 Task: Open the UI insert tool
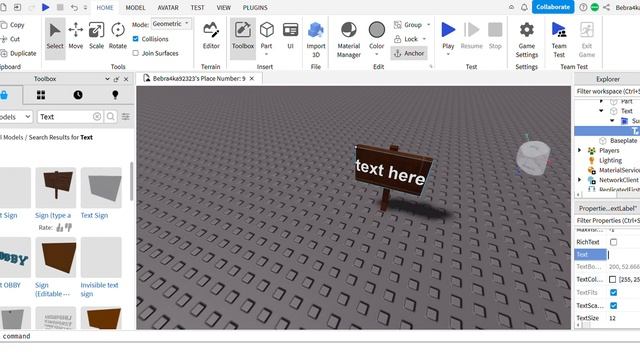click(290, 36)
